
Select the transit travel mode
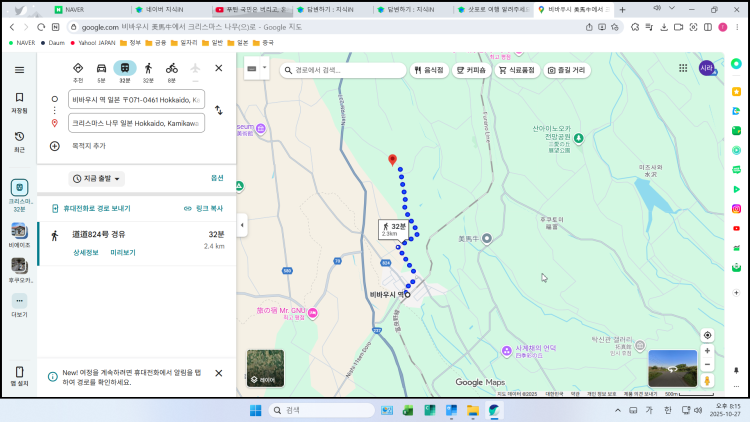tap(125, 68)
